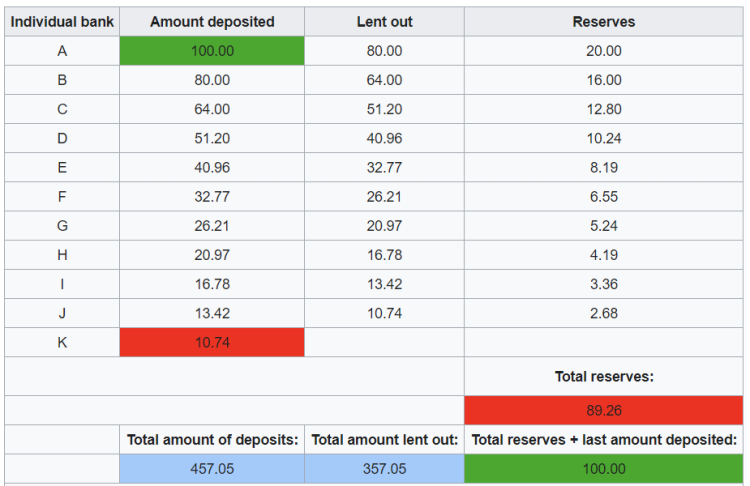The width and height of the screenshot is (750, 486).
Task: Click bank A reserves value 20.00
Action: [x=603, y=51]
